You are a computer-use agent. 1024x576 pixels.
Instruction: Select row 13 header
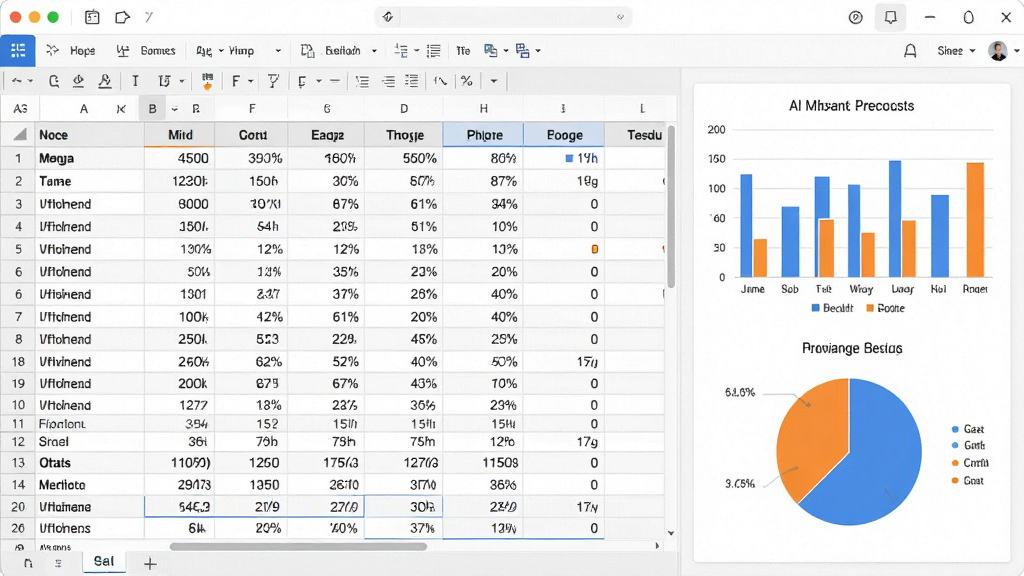coord(18,463)
